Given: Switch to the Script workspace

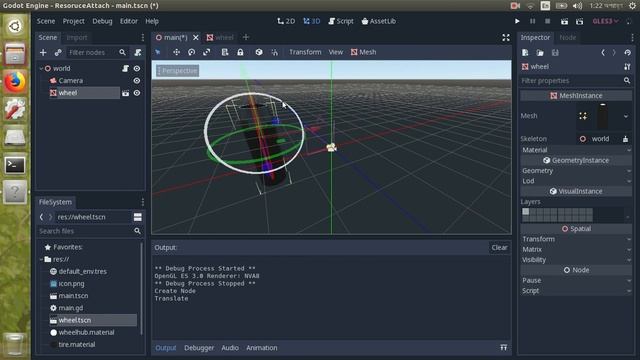Looking at the screenshot, I should [x=341, y=21].
